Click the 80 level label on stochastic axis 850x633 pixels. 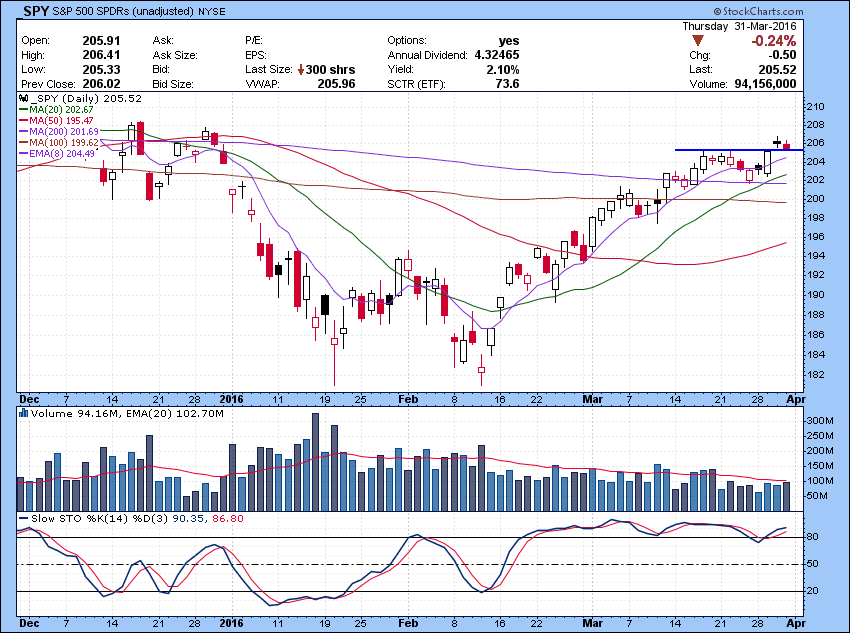coord(813,537)
